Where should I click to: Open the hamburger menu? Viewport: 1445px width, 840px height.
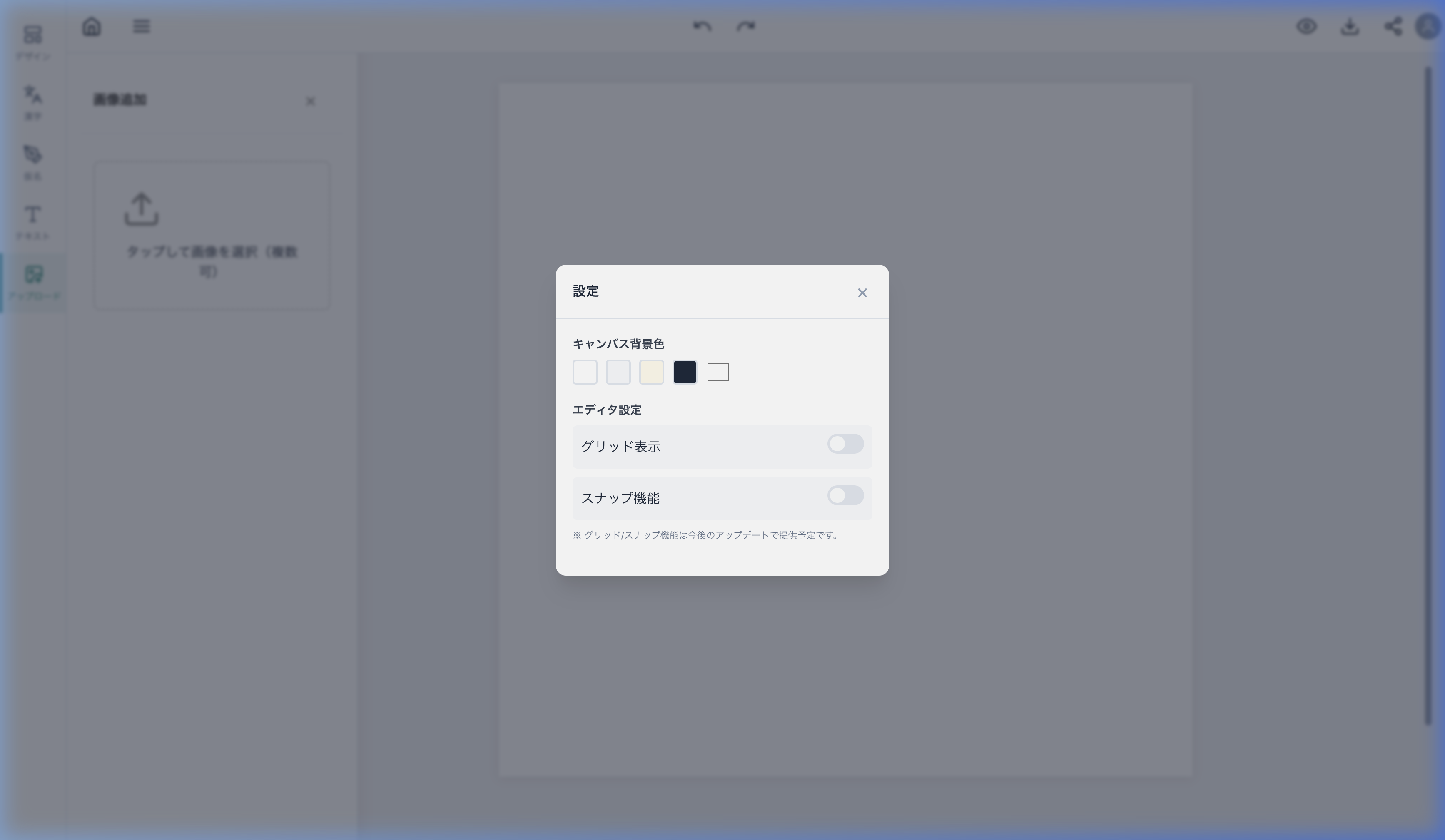point(142,26)
